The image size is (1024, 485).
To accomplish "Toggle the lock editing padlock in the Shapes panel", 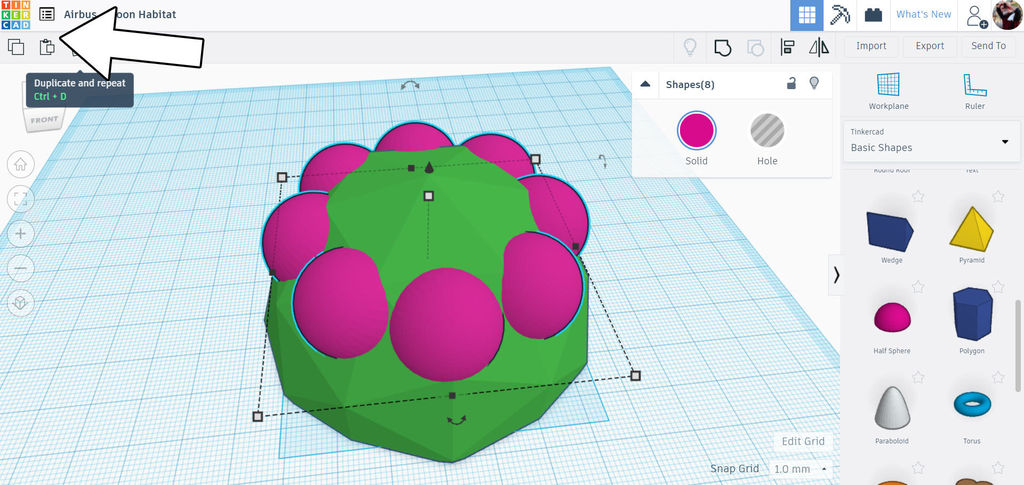I will (791, 83).
